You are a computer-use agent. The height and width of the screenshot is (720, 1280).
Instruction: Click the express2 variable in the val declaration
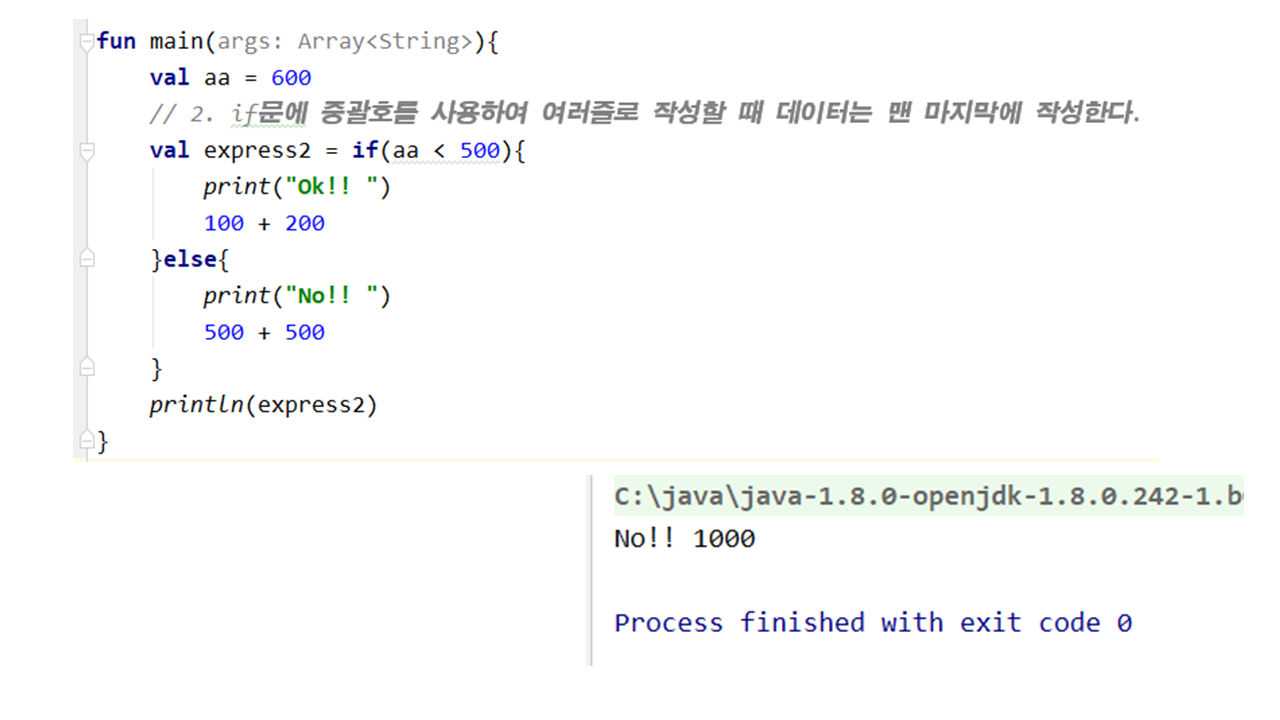click(x=257, y=151)
